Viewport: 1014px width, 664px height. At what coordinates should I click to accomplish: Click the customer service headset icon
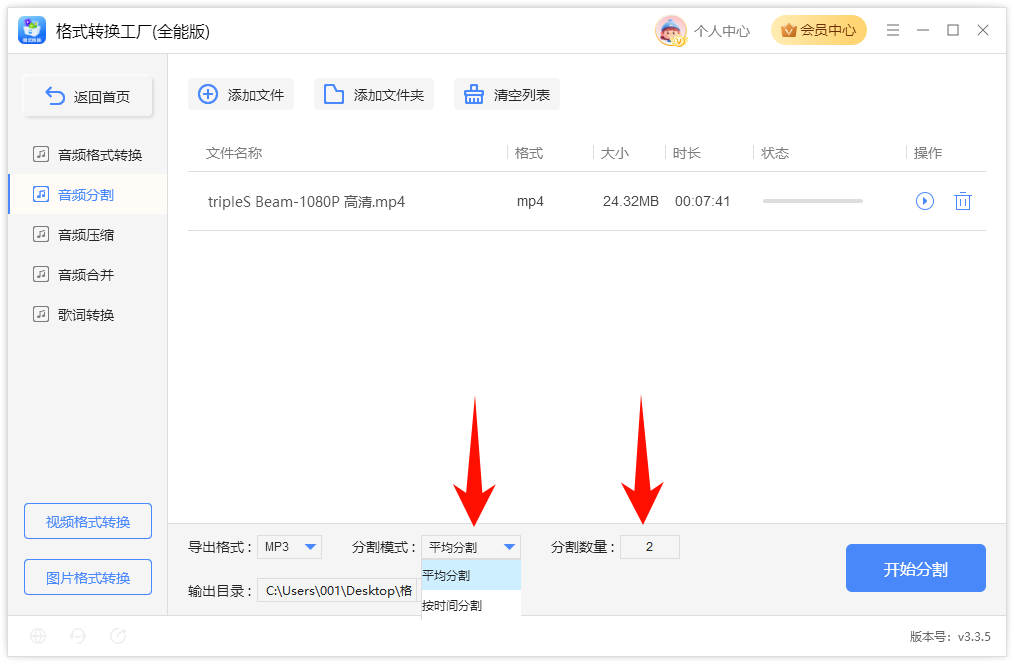point(78,636)
